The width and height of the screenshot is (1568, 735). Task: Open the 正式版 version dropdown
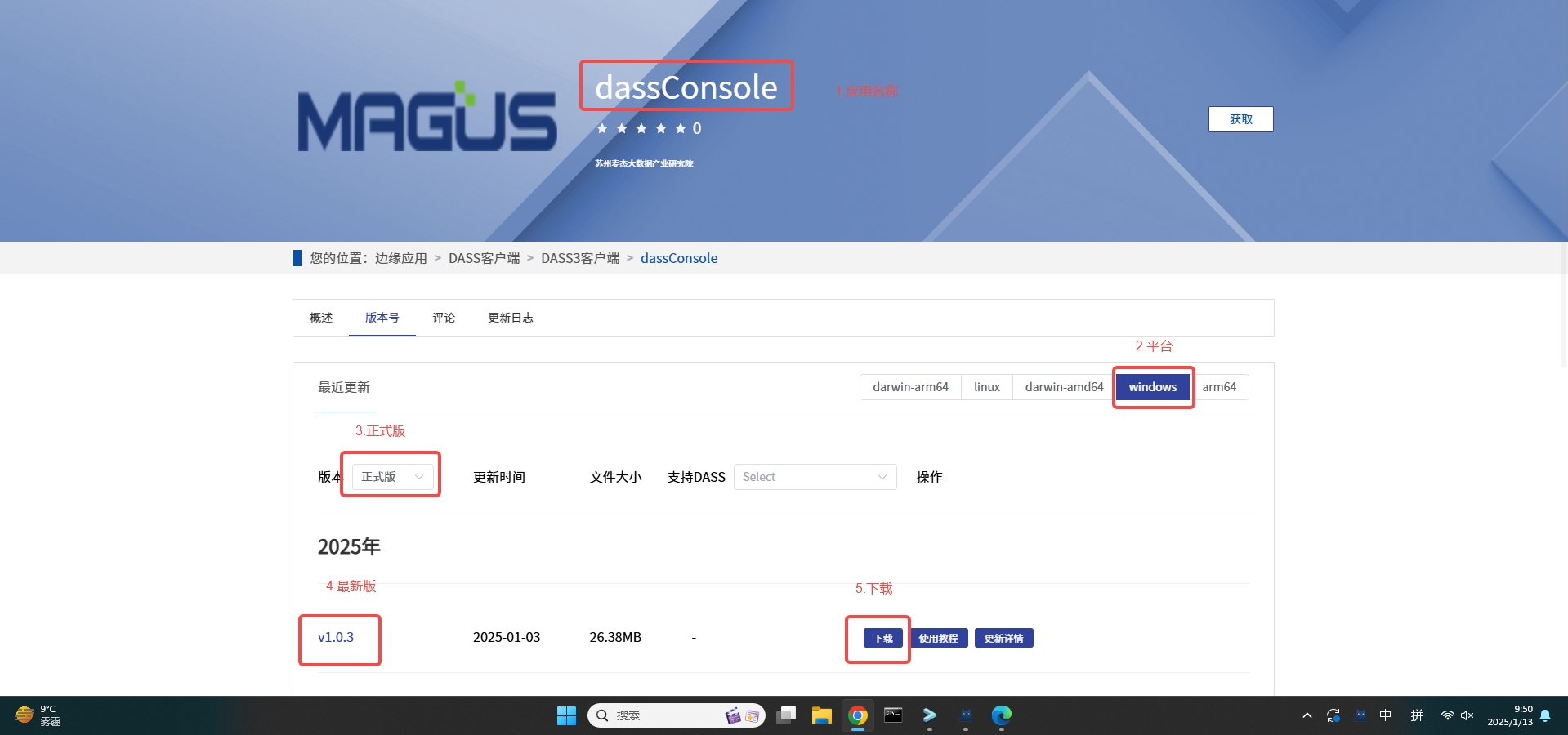[x=392, y=477]
